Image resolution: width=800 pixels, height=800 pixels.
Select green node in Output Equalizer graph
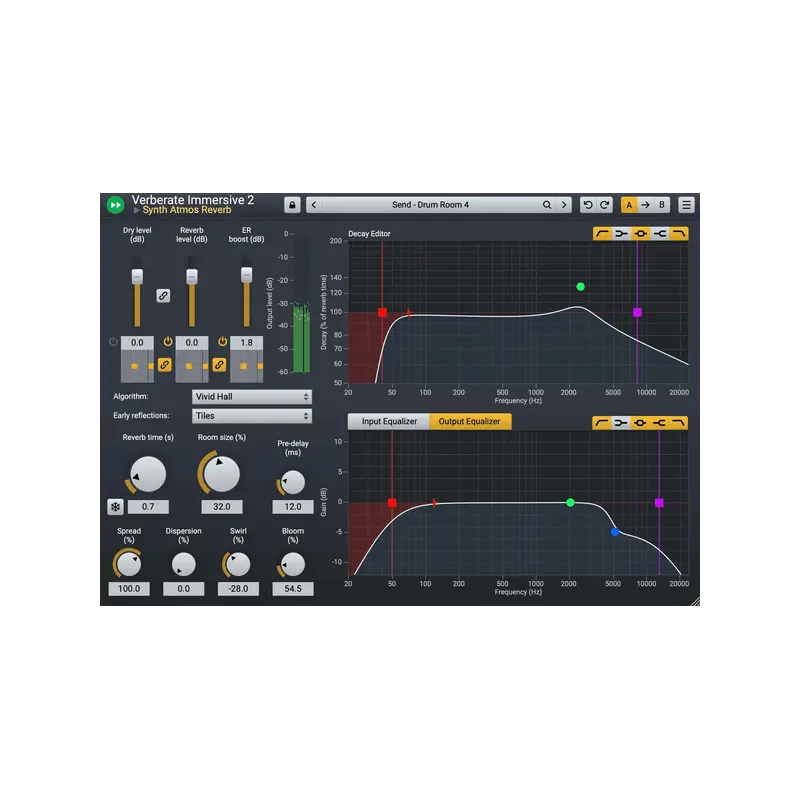(570, 503)
